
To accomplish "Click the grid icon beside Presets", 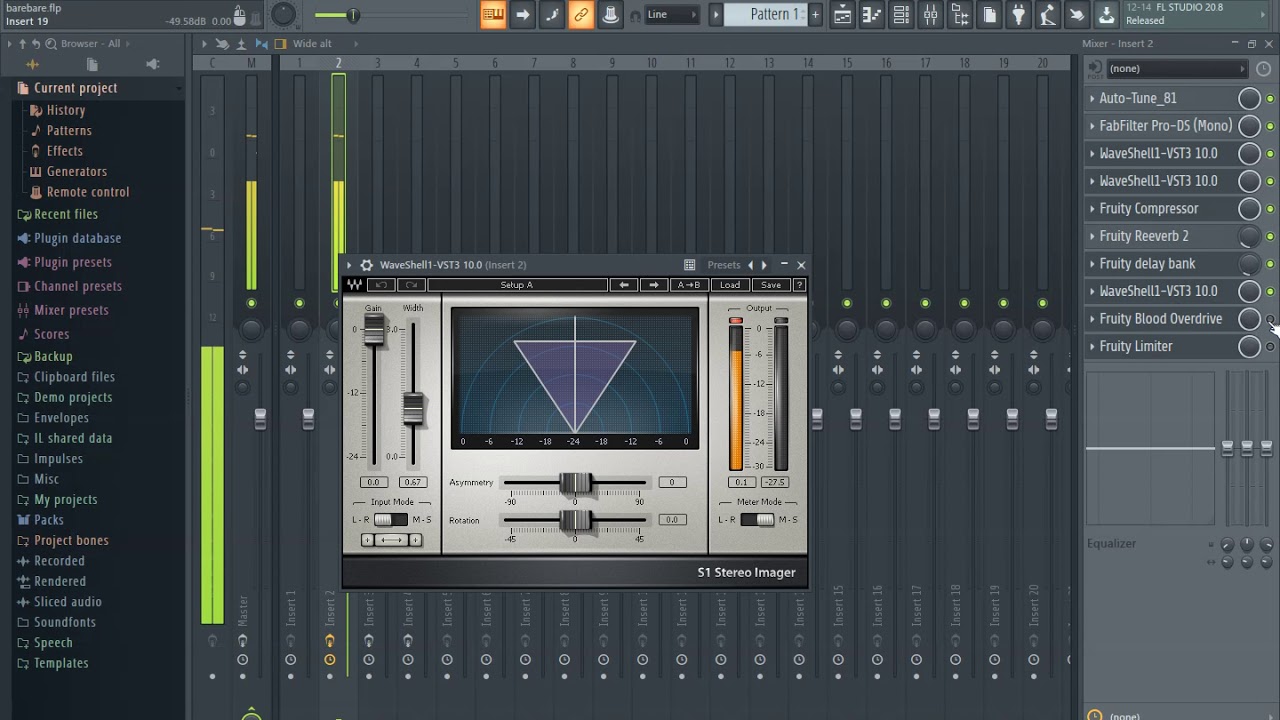I will [x=689, y=265].
